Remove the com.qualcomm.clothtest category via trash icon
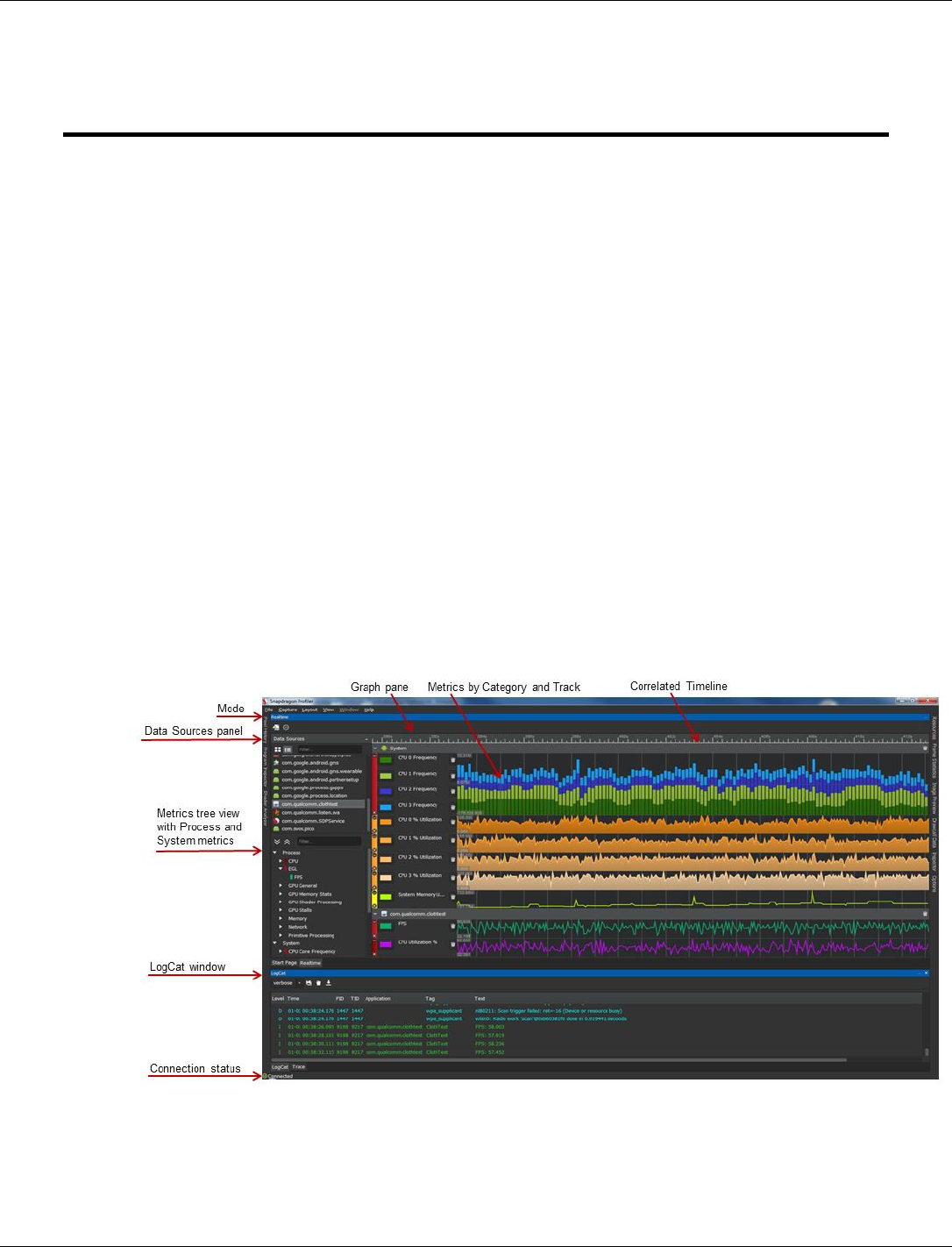Image resolution: width=952 pixels, height=1247 pixels. pos(925,914)
